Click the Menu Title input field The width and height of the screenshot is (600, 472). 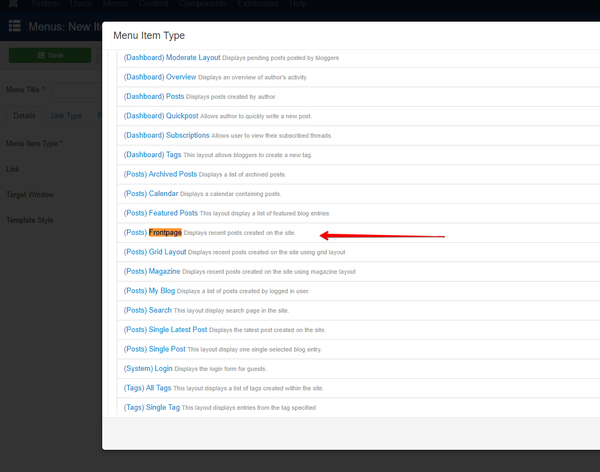coord(77,90)
